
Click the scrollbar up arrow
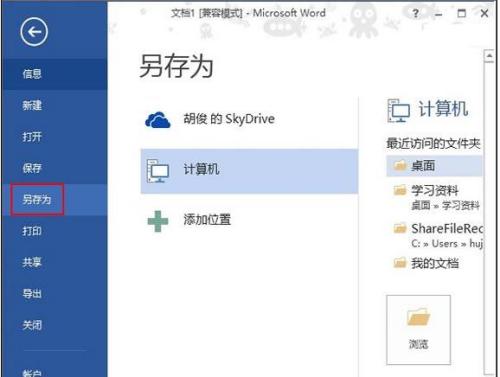pyautogui.click(x=489, y=56)
